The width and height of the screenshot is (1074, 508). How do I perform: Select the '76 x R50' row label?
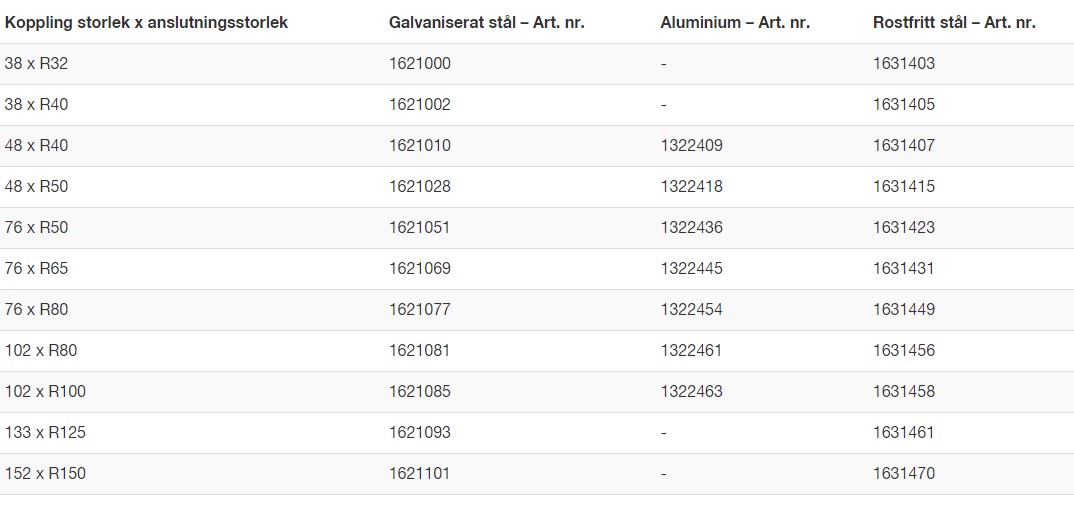(x=36, y=228)
